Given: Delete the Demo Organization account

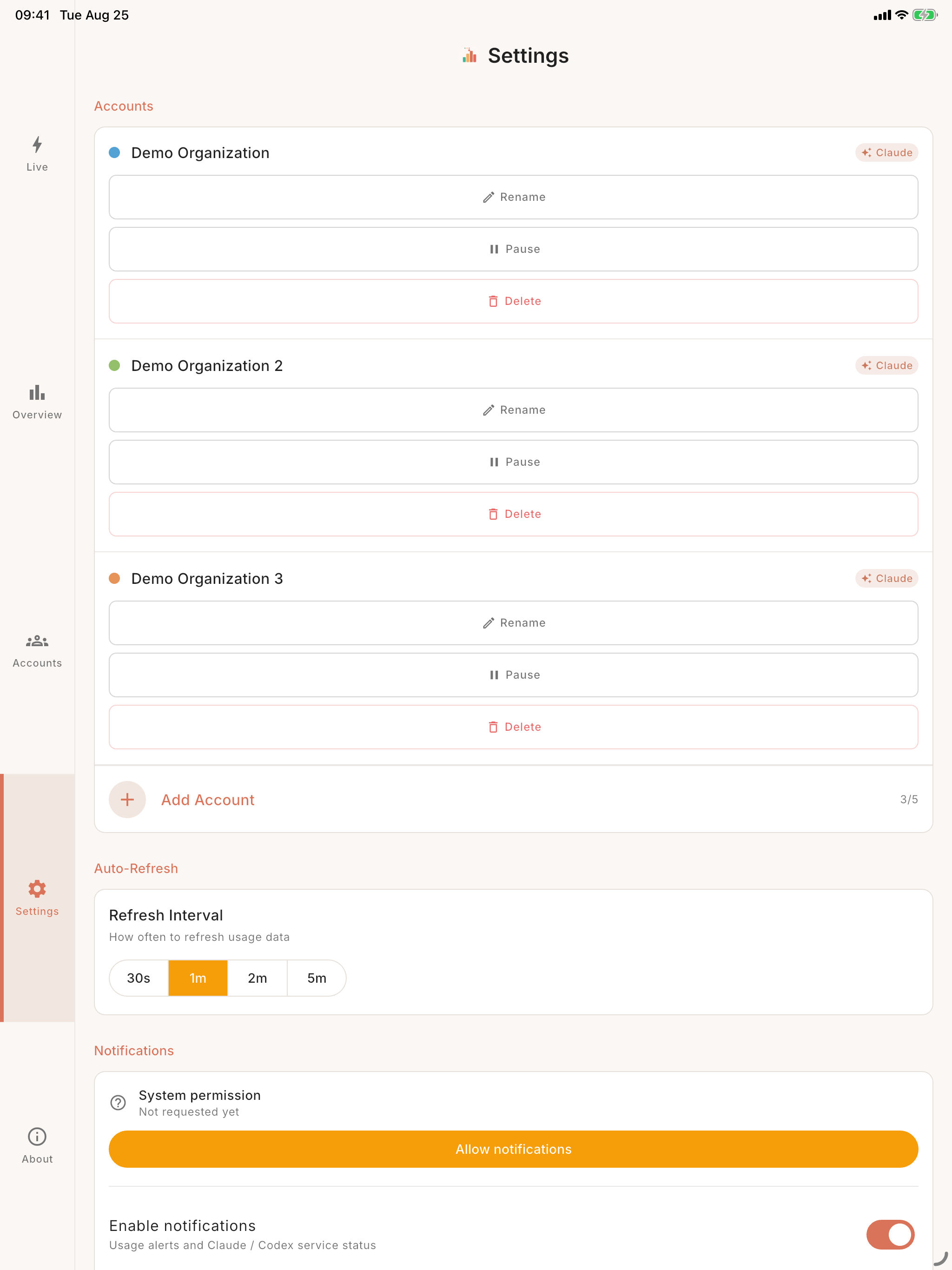Looking at the screenshot, I should (x=513, y=301).
